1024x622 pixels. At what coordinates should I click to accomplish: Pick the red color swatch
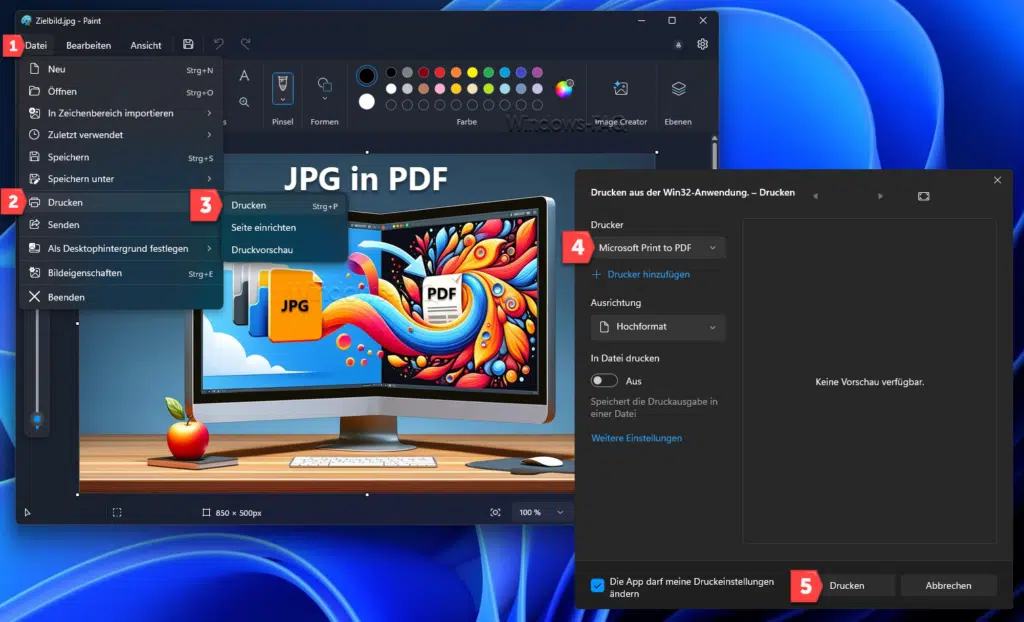coord(423,72)
